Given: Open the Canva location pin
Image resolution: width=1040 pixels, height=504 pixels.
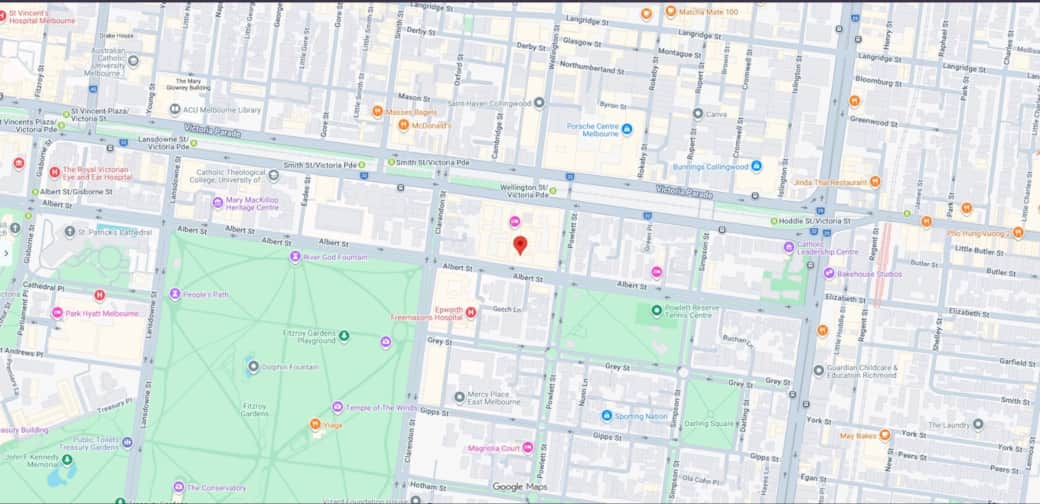Looking at the screenshot, I should click(698, 113).
